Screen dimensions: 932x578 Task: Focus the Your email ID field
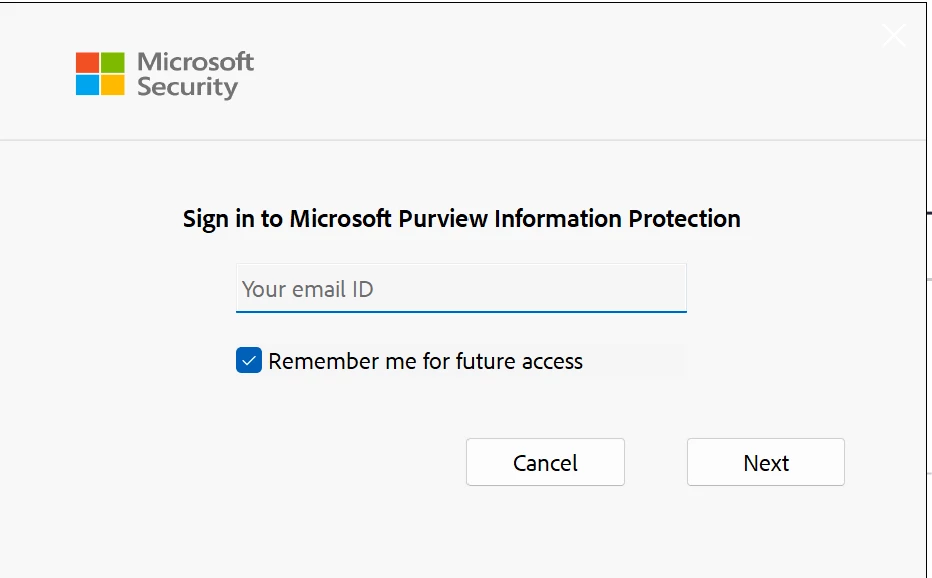click(461, 289)
